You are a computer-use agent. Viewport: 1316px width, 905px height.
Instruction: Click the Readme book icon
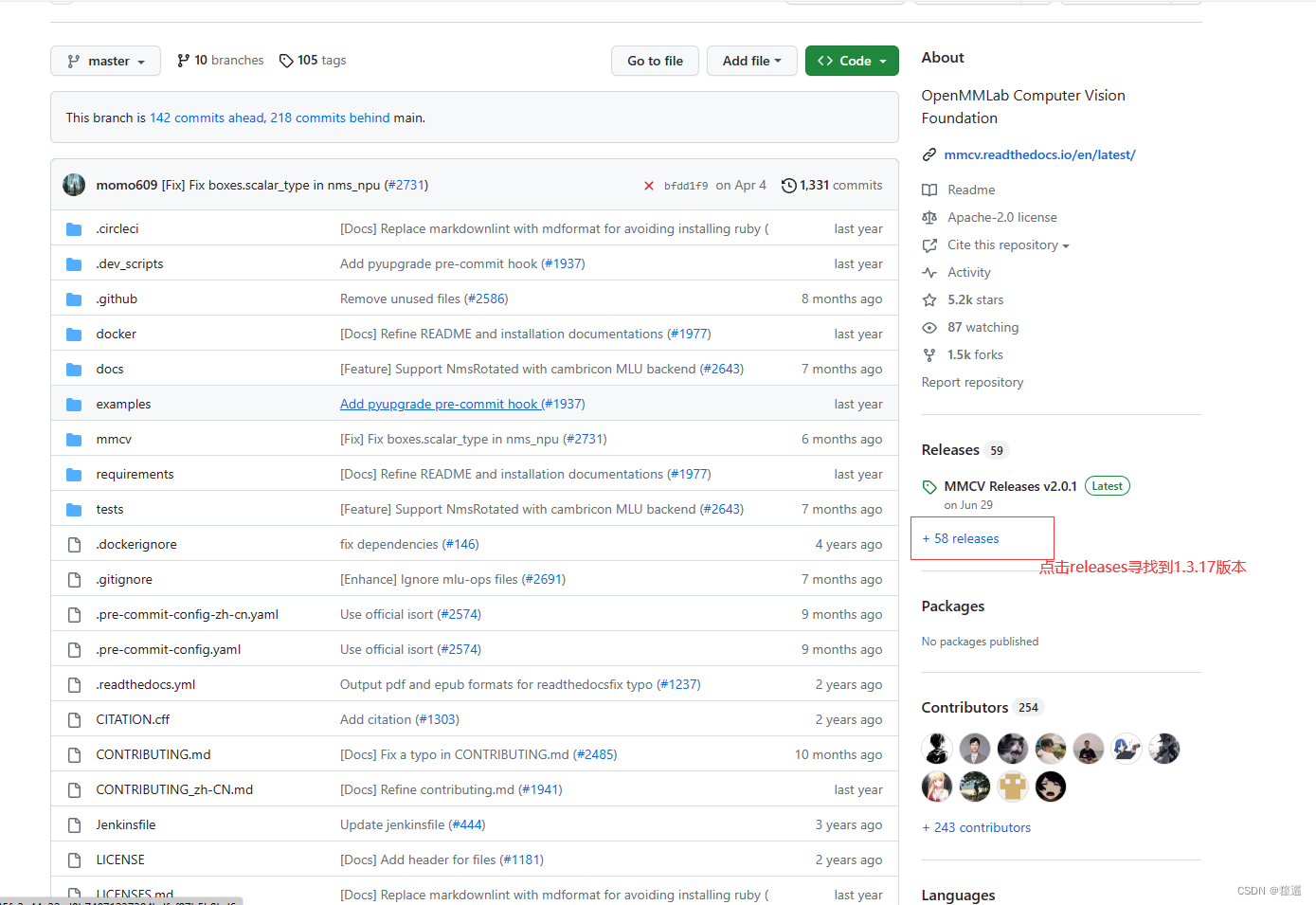(x=929, y=190)
